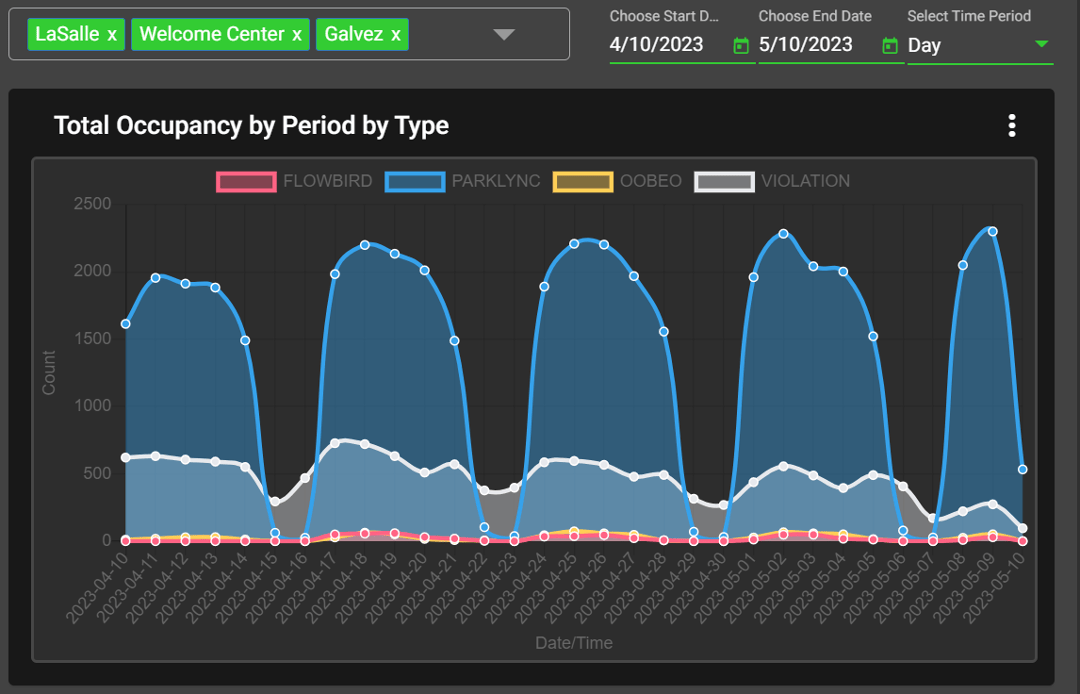The height and width of the screenshot is (694, 1080).
Task: Click the PARKLYNC data point on 2023-05-09
Action: coord(992,231)
